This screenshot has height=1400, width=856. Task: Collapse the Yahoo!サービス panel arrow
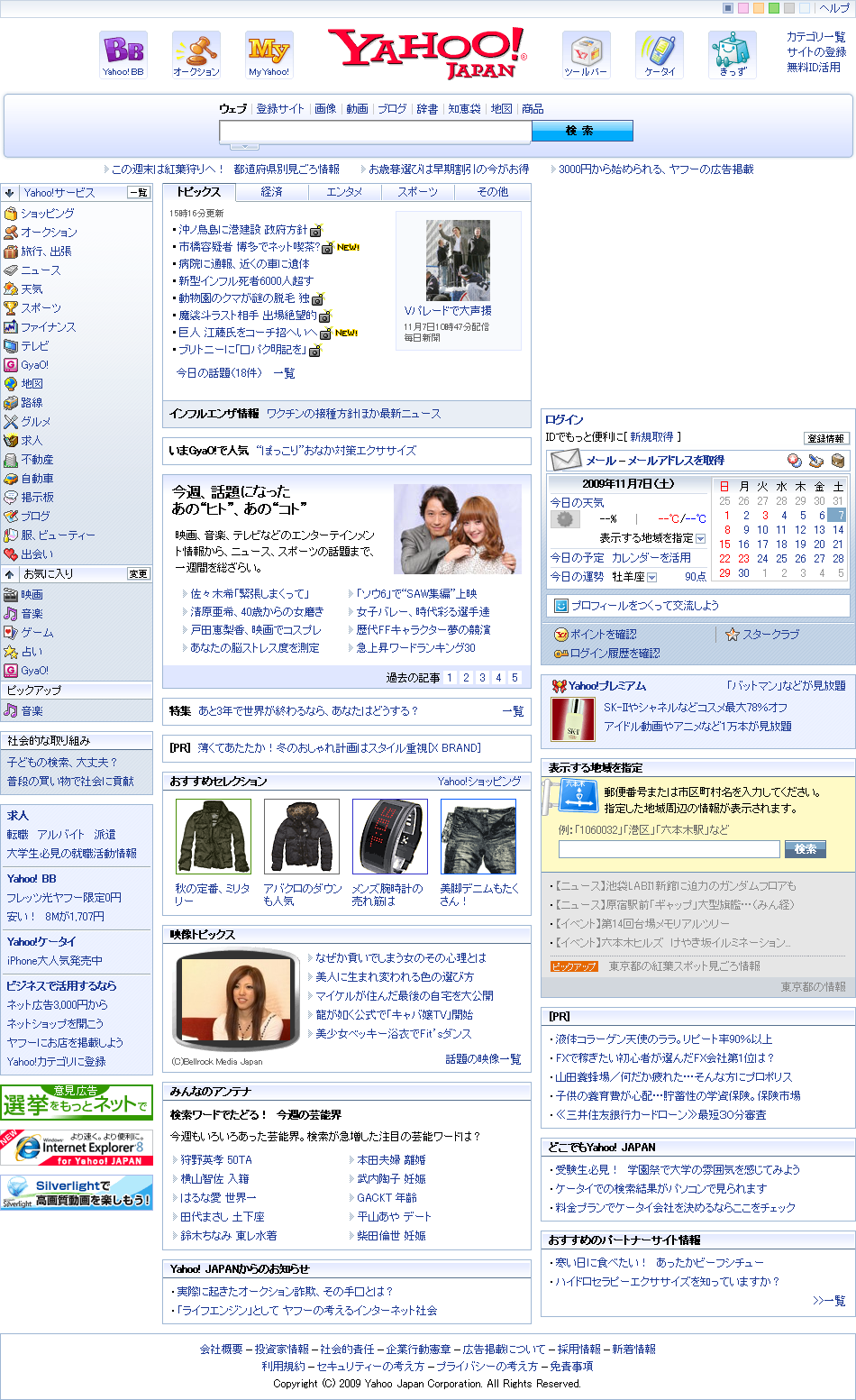(8, 192)
